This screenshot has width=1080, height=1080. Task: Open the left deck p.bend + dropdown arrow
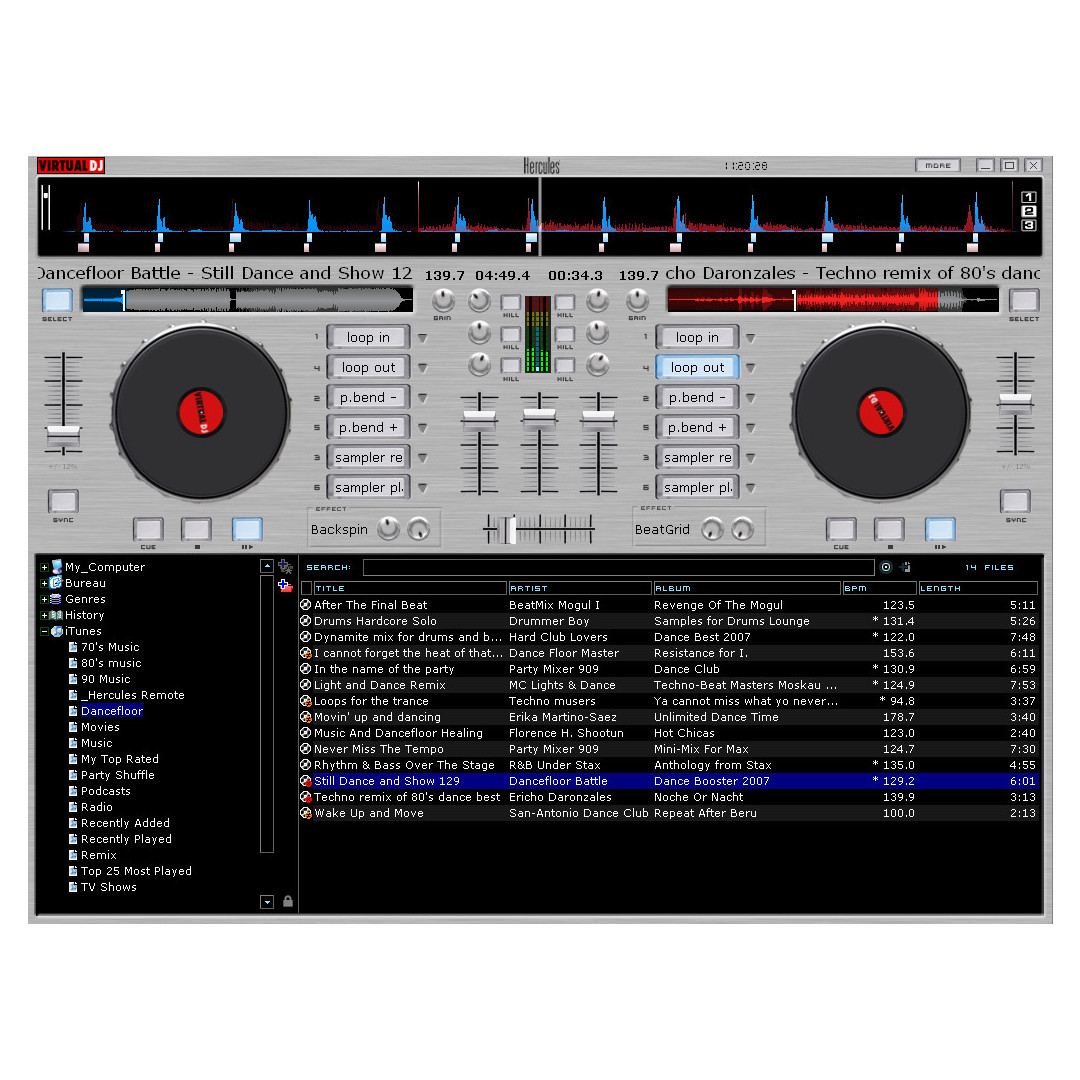(x=423, y=428)
